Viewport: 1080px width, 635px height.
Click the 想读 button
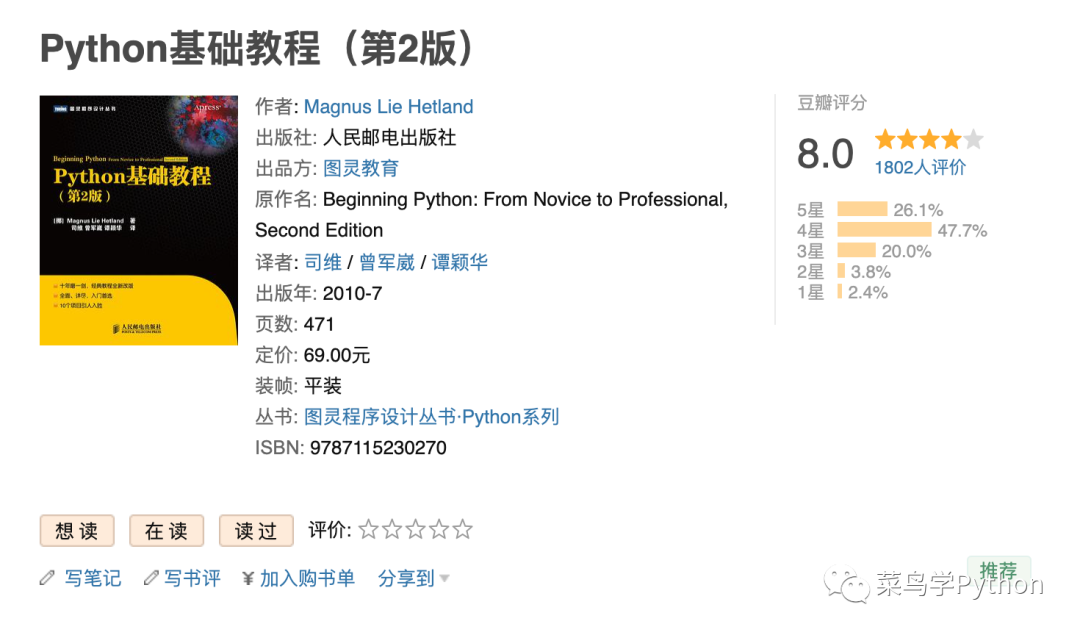77,531
